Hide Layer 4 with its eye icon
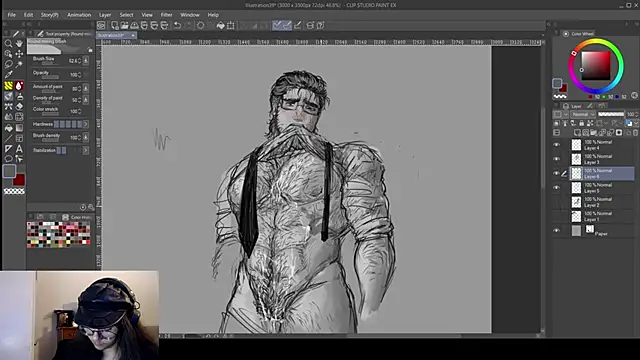 556,145
